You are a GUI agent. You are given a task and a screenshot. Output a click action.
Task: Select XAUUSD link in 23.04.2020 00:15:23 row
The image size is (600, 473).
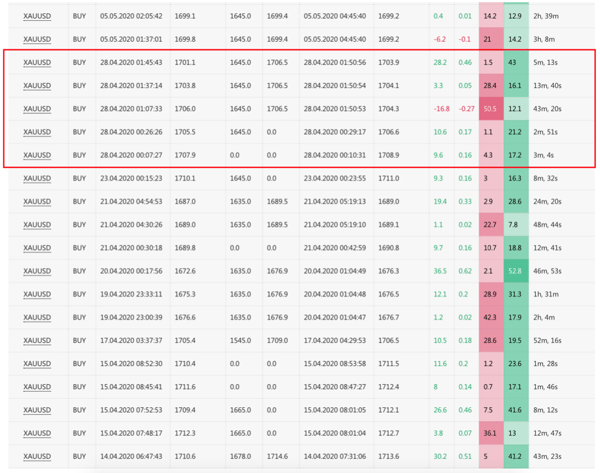[x=36, y=177]
